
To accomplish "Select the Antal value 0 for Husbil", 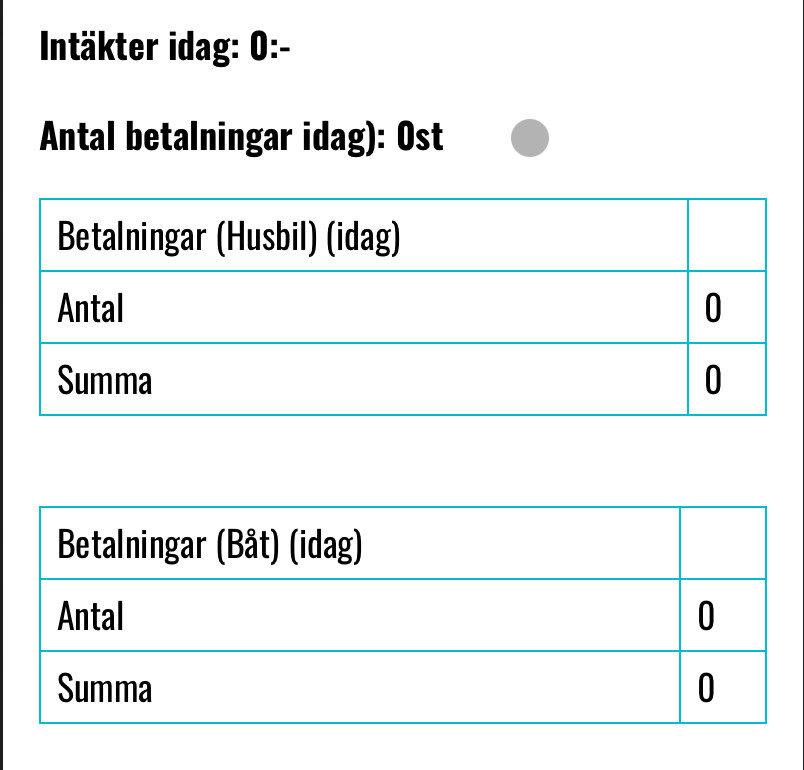I will click(713, 308).
